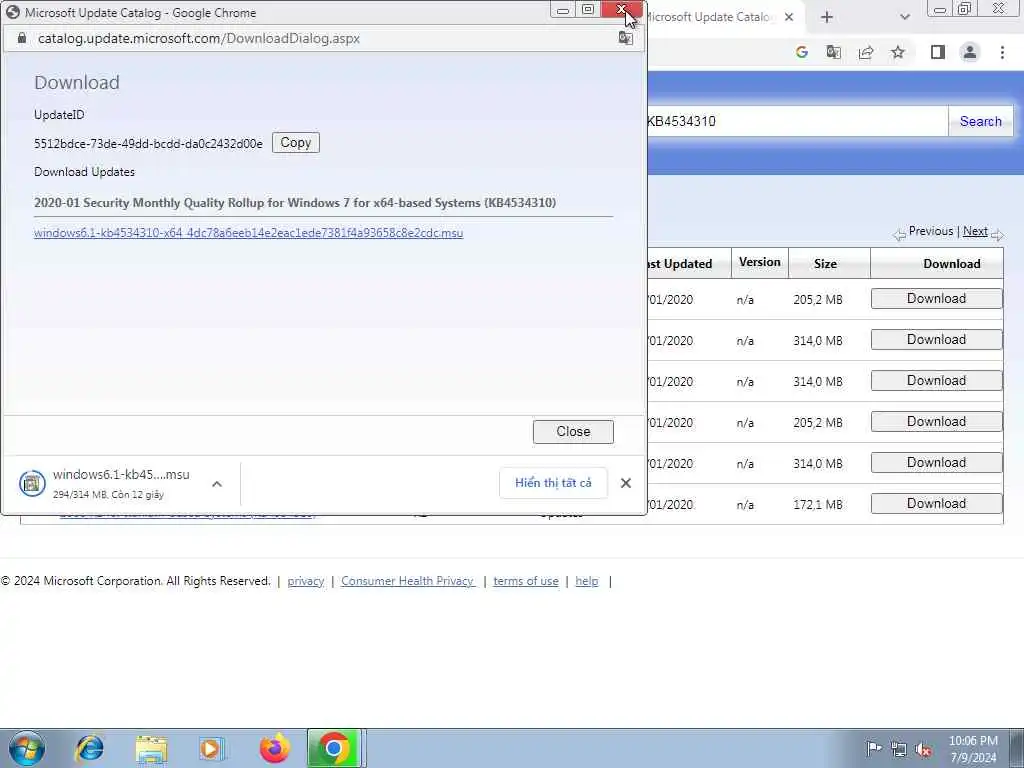1024x768 pixels.
Task: Launch Internet Explorer from taskbar
Action: (x=89, y=748)
